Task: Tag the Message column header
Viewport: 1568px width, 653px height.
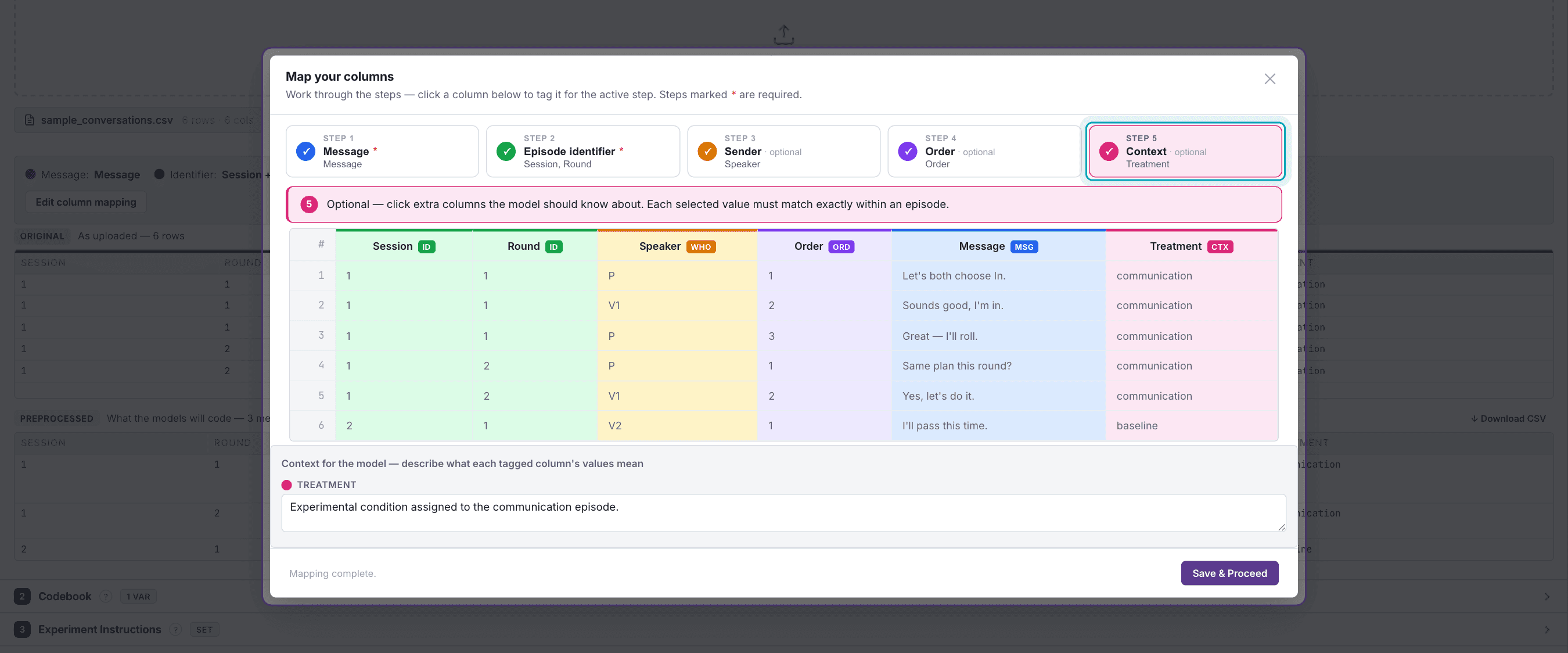Action: [x=998, y=246]
